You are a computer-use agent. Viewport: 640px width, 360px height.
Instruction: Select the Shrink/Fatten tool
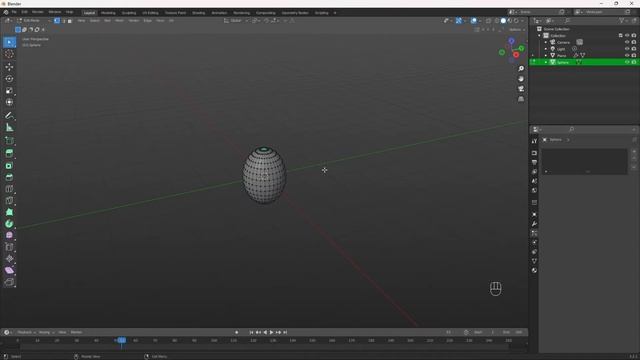(x=9, y=258)
